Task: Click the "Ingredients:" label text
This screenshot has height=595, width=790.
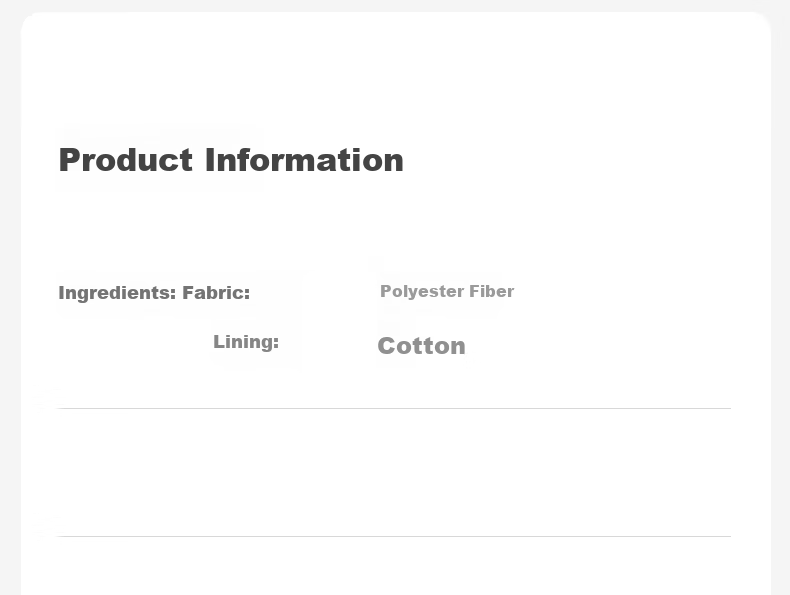Action: tap(117, 293)
